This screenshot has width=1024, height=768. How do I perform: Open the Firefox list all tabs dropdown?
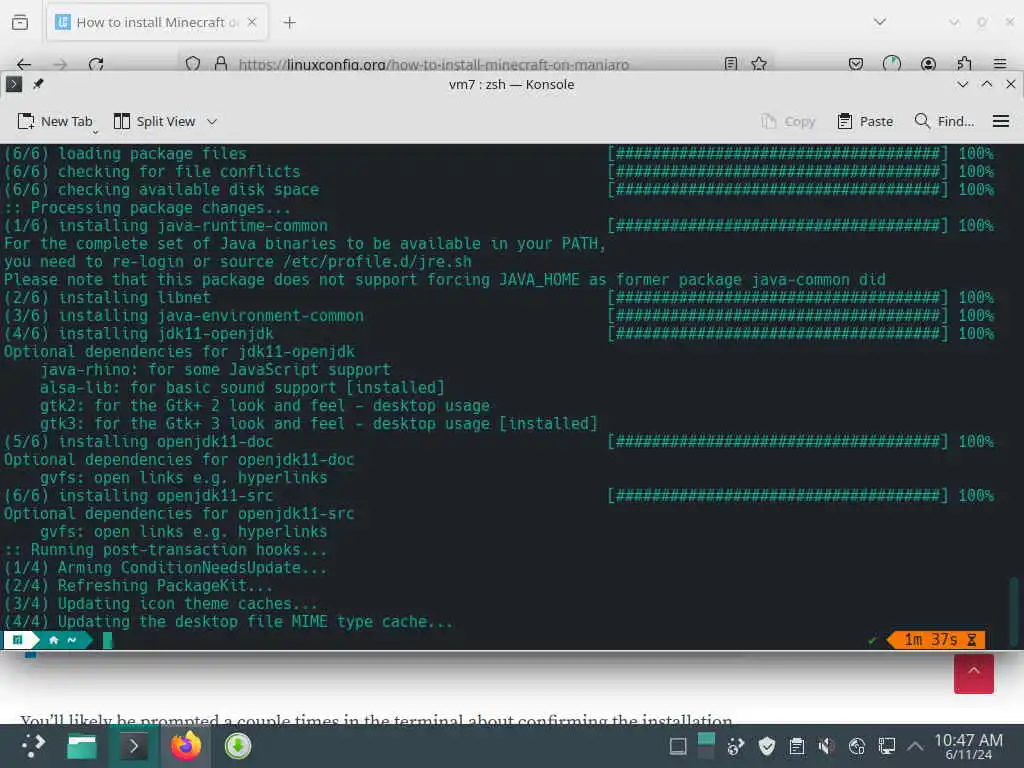[x=880, y=22]
